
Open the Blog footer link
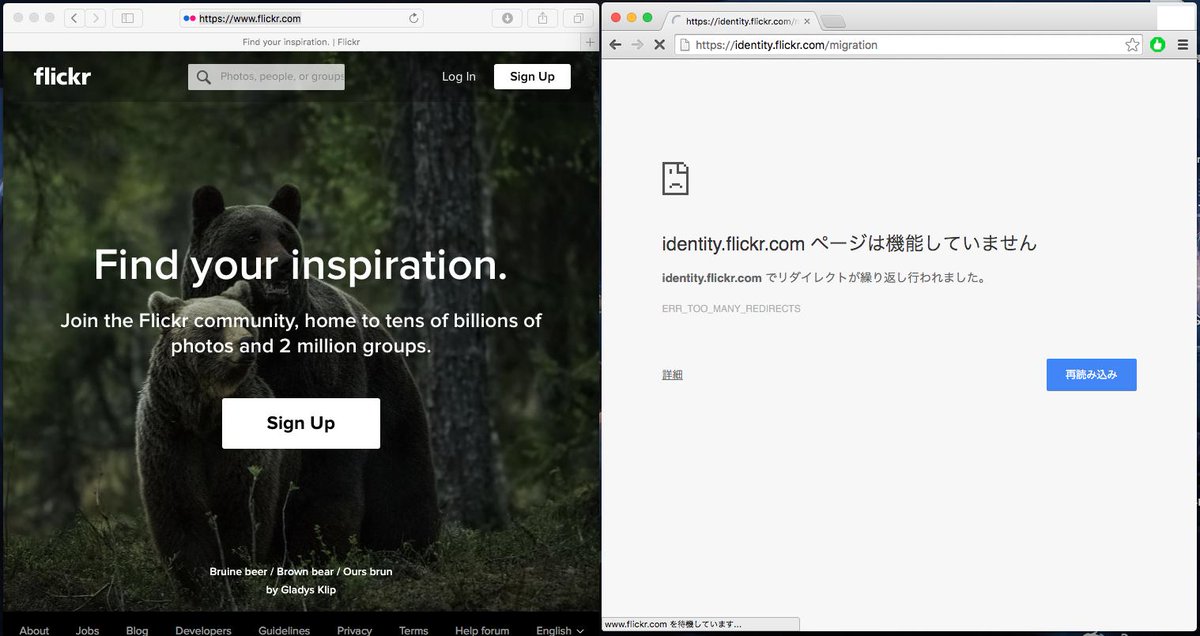click(137, 630)
